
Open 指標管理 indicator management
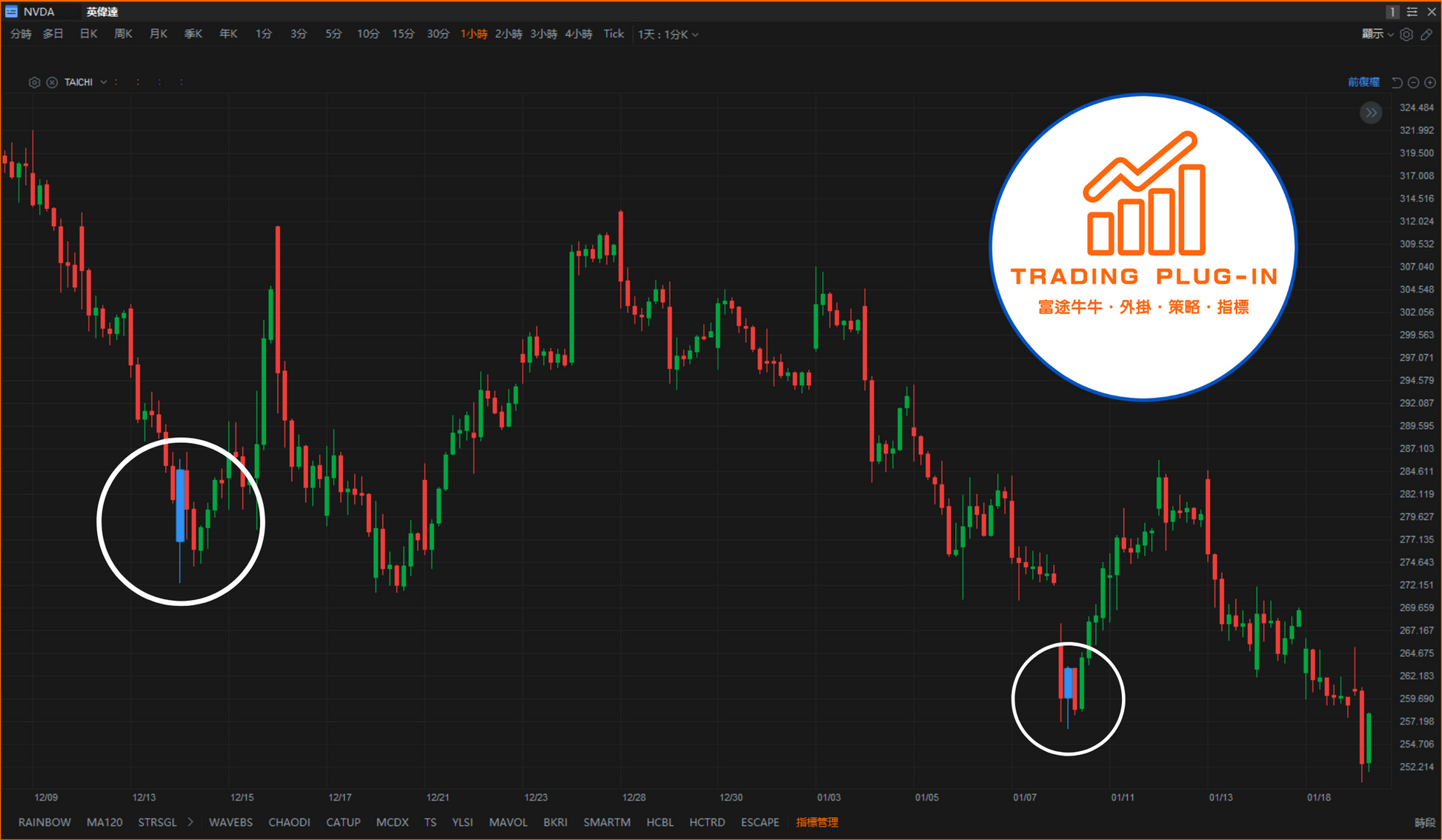[817, 822]
